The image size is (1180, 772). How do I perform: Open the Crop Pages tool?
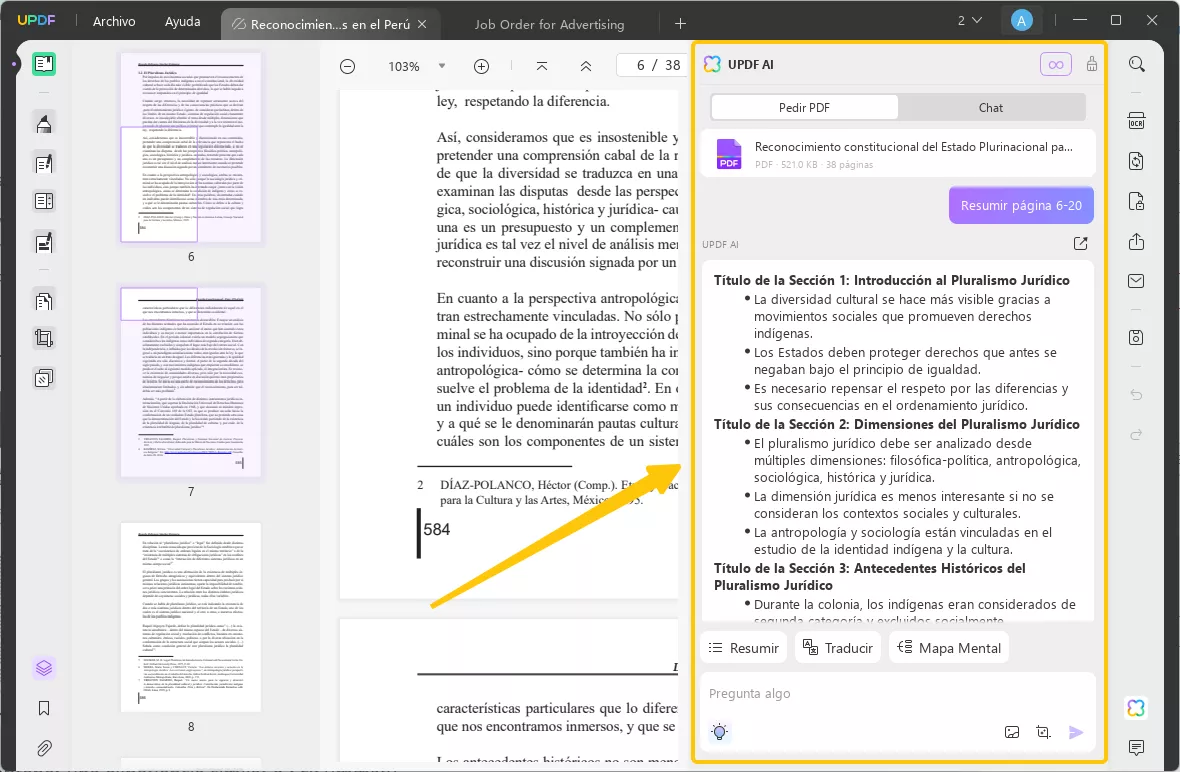coord(44,338)
